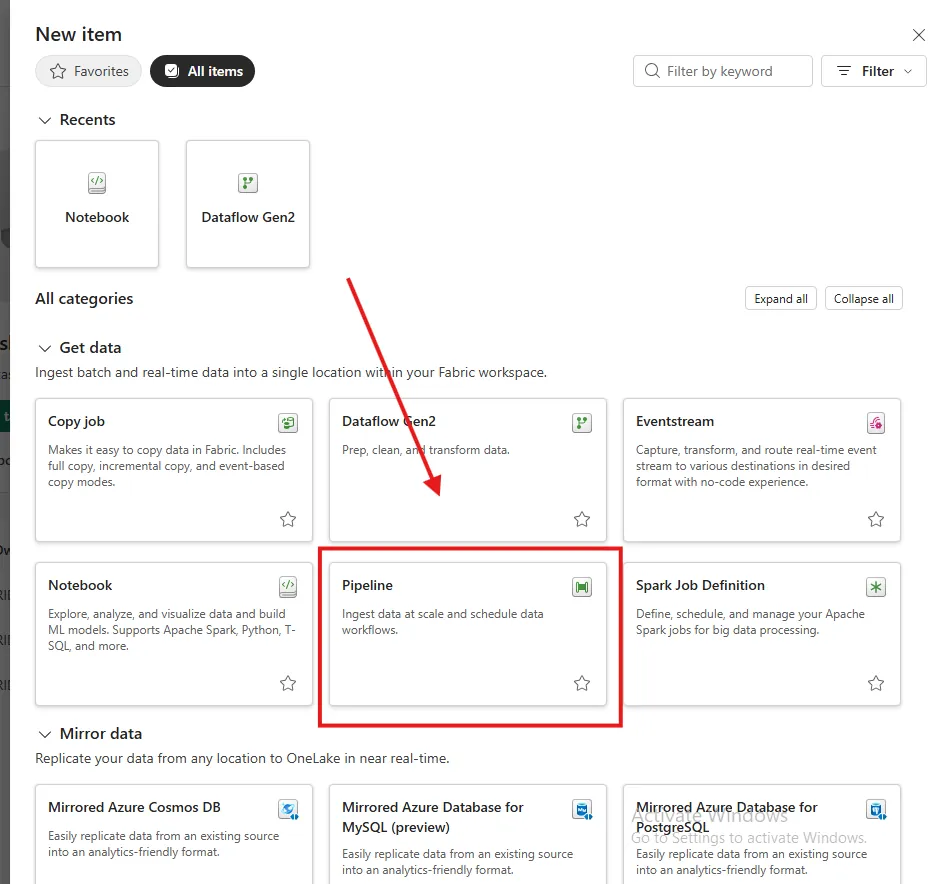Open the recent Dataflow Gen2 card

click(x=248, y=204)
